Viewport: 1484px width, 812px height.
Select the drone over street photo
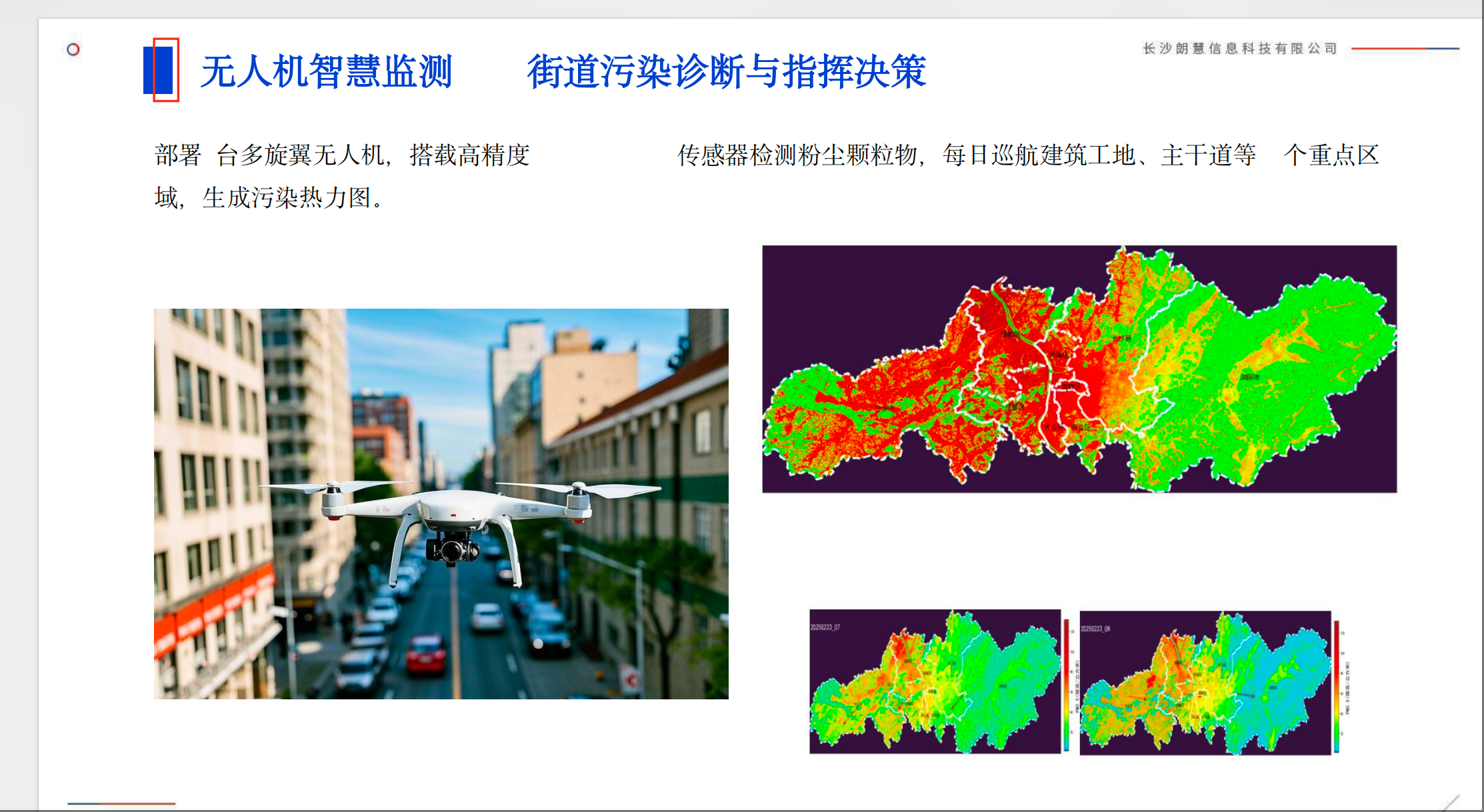[441, 503]
